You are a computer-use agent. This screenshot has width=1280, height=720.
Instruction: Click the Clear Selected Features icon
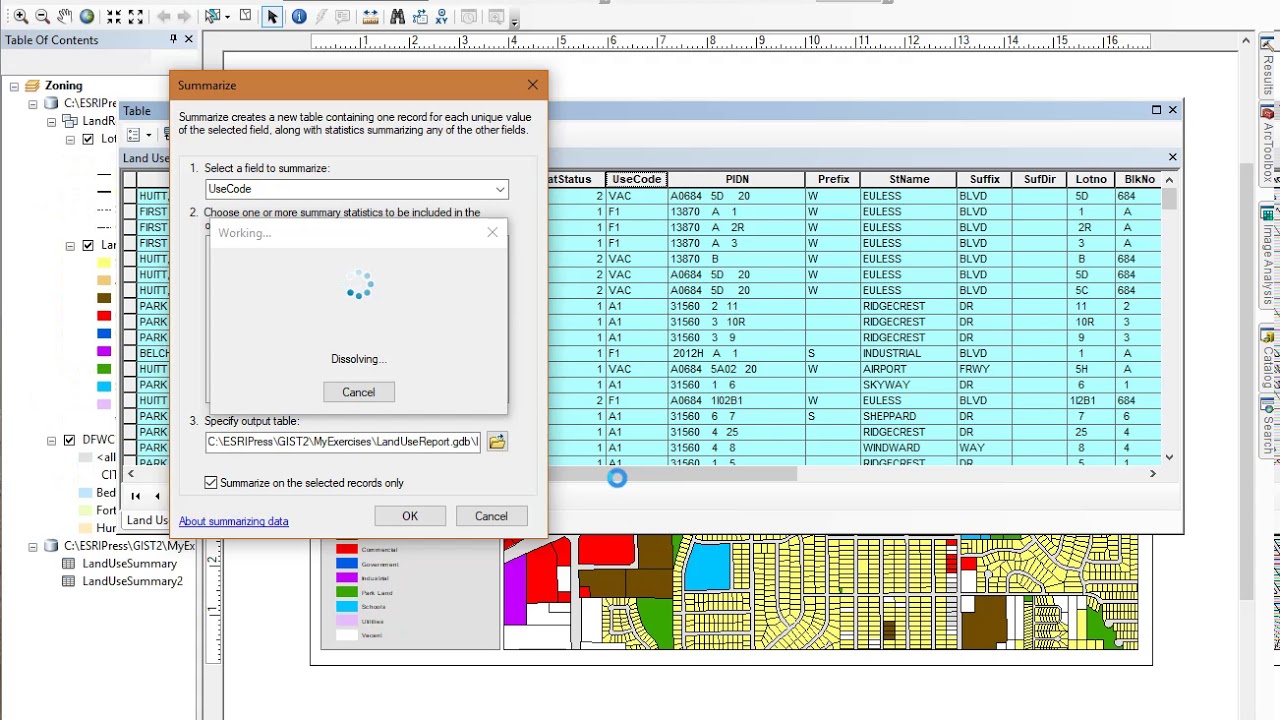coord(246,17)
